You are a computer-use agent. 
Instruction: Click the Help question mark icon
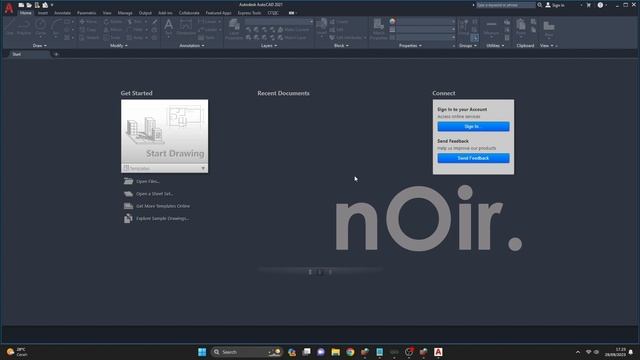600,5
